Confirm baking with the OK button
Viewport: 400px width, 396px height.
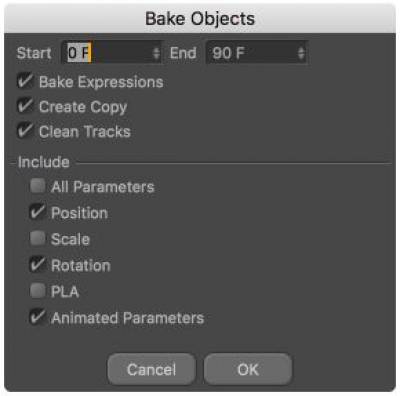click(x=248, y=369)
